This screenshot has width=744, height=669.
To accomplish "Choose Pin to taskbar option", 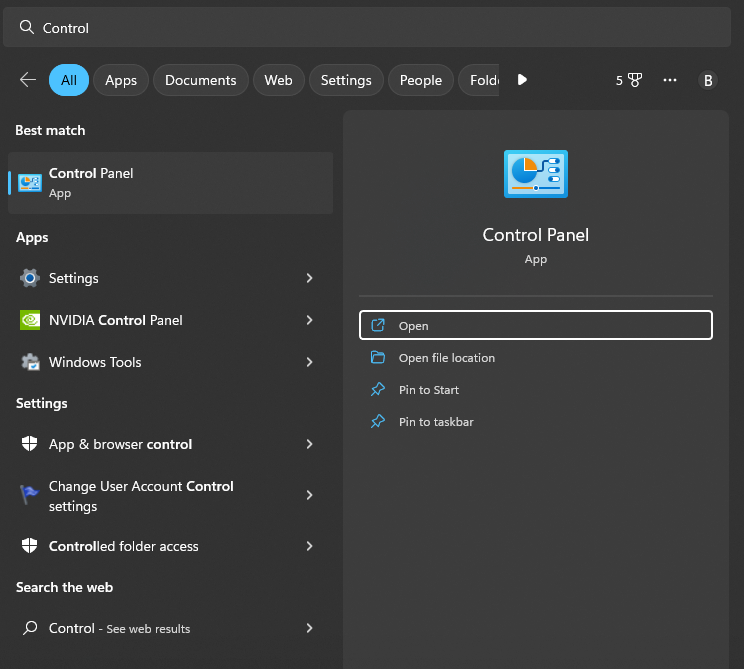I will pos(436,422).
